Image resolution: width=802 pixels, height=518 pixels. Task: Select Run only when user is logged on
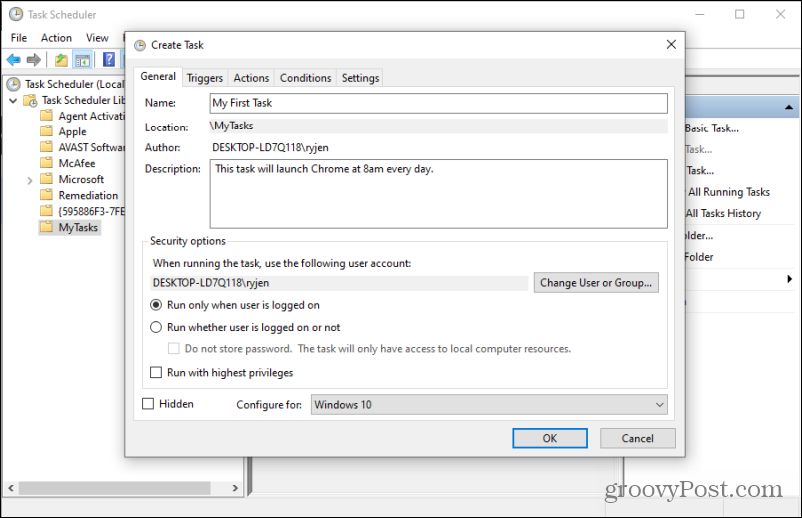click(155, 305)
